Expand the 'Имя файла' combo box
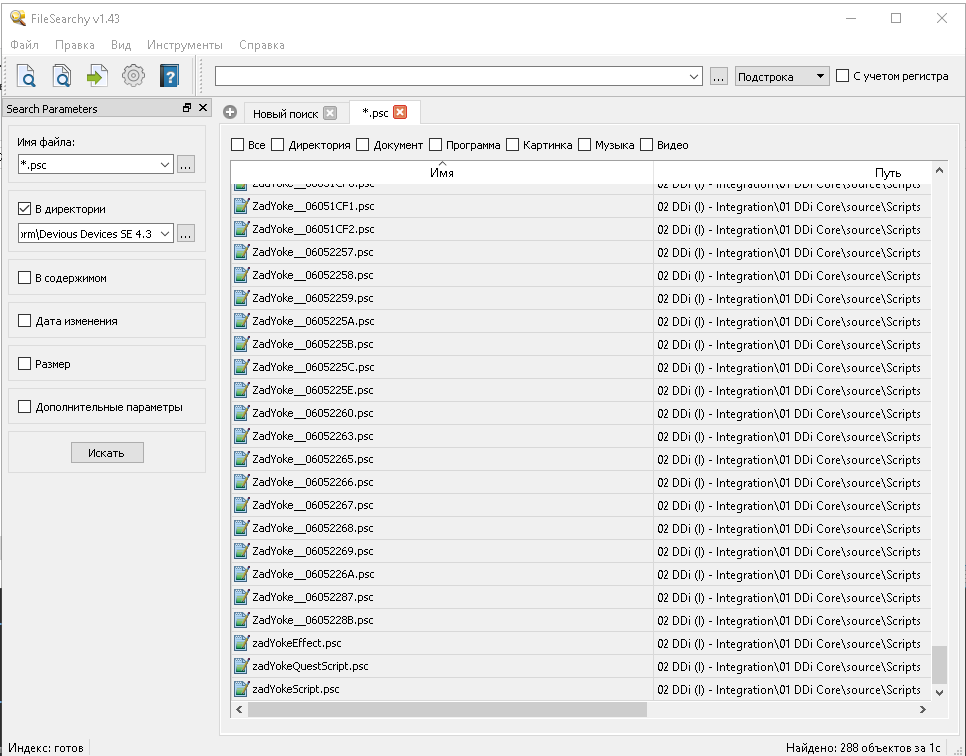The image size is (966, 756). click(164, 165)
